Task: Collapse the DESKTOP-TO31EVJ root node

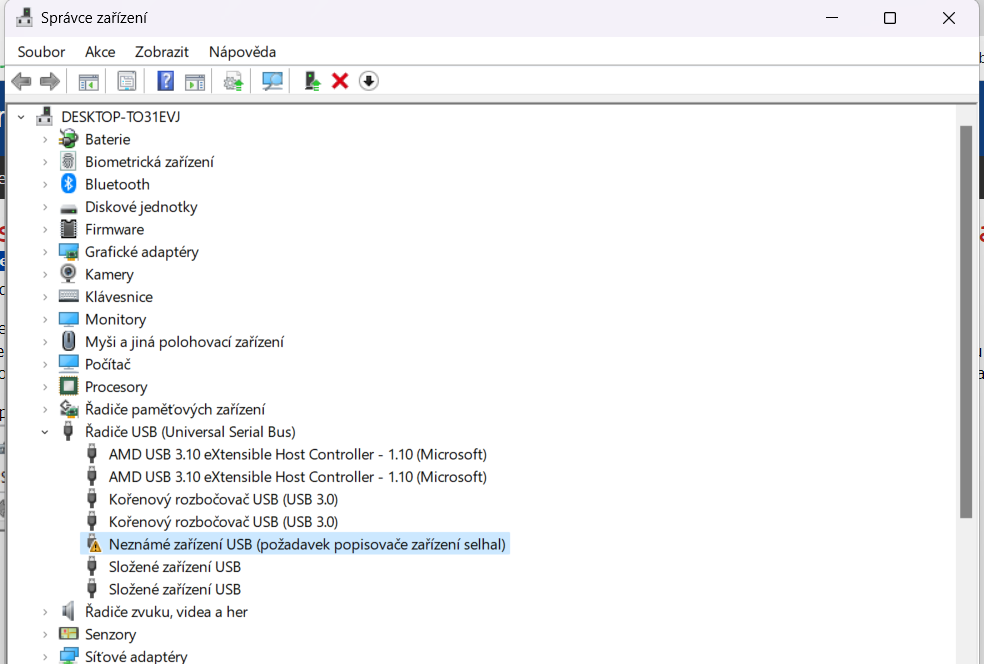Action: (21, 117)
